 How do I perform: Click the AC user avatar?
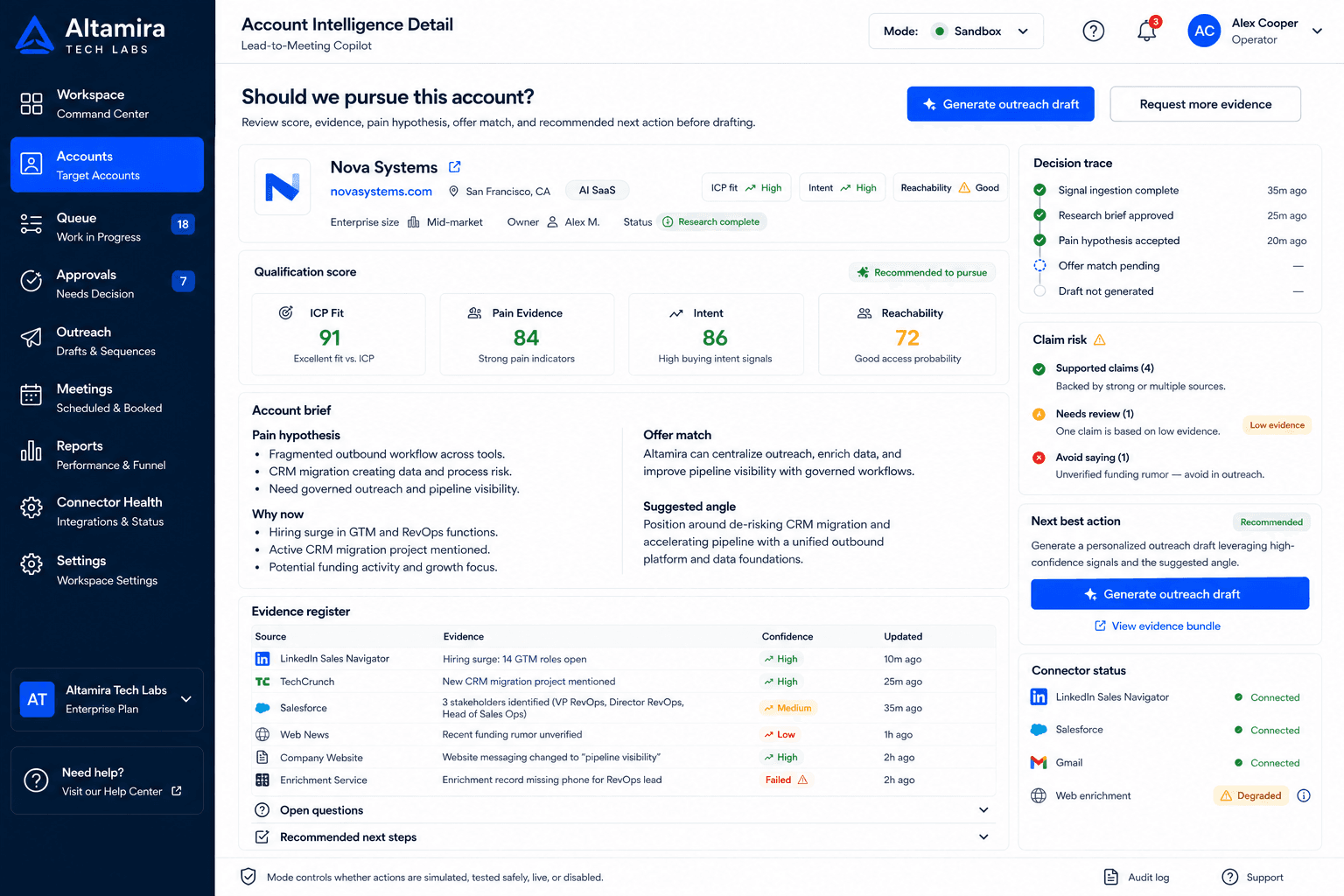click(1204, 31)
